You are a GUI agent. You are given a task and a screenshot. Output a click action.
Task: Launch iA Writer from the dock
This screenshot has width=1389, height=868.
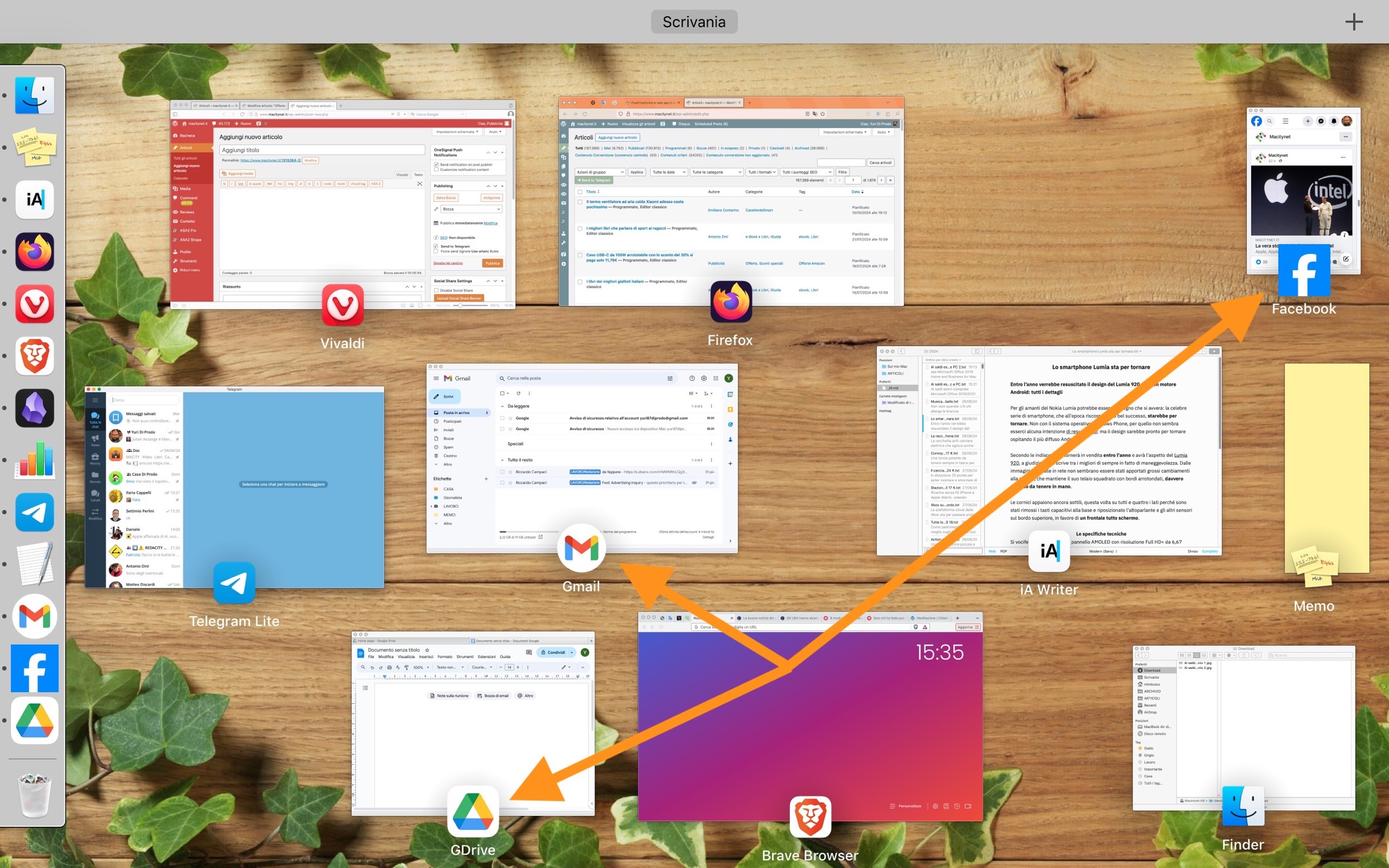[x=35, y=200]
